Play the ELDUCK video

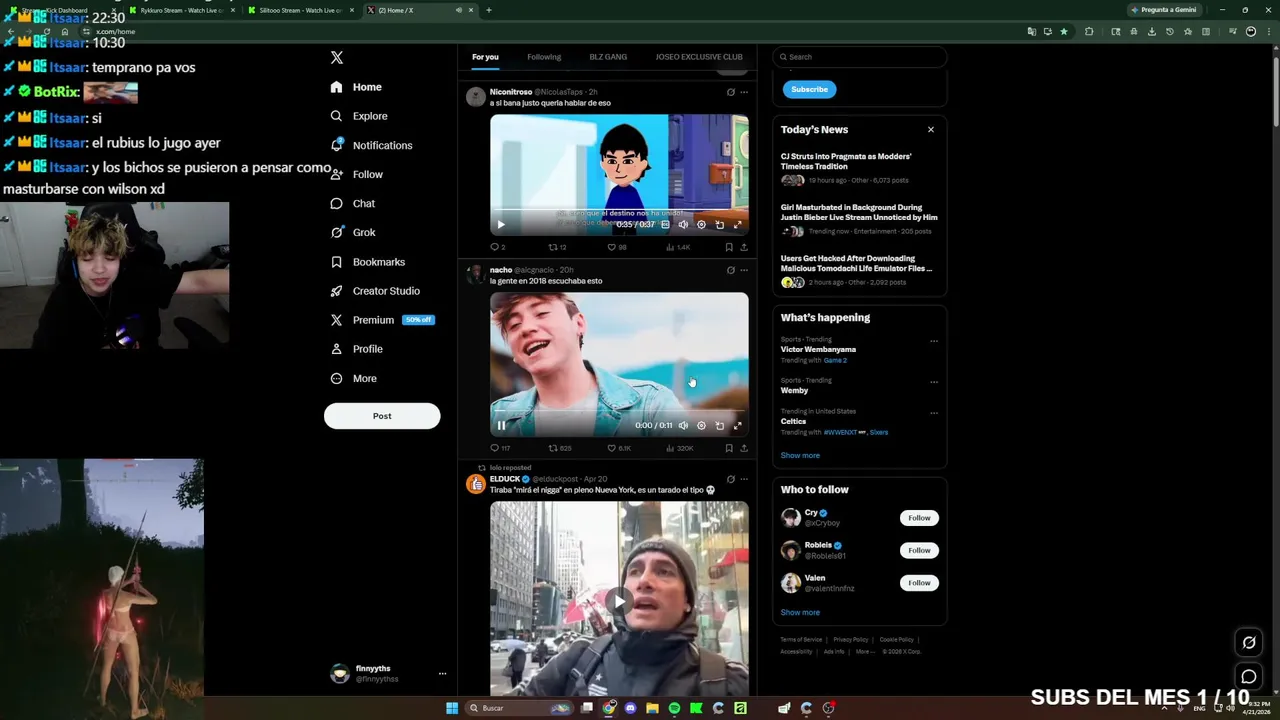click(619, 601)
